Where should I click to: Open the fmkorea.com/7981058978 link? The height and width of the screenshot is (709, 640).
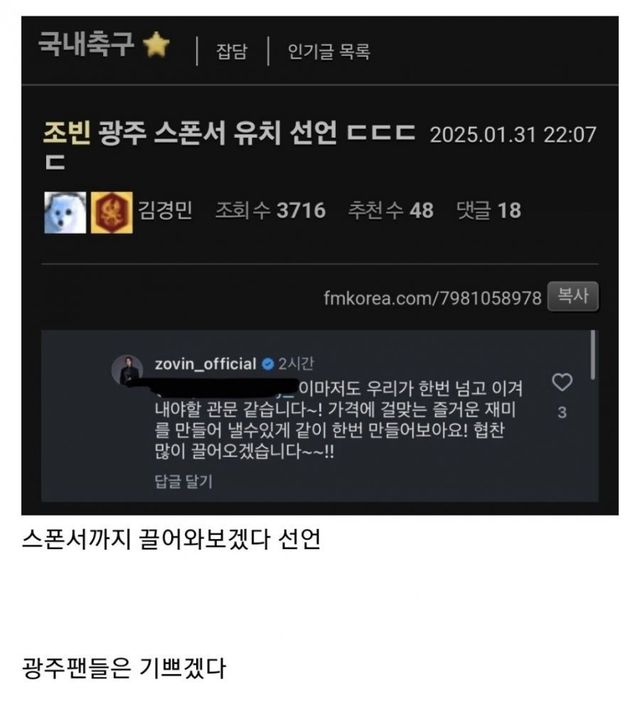pos(432,298)
